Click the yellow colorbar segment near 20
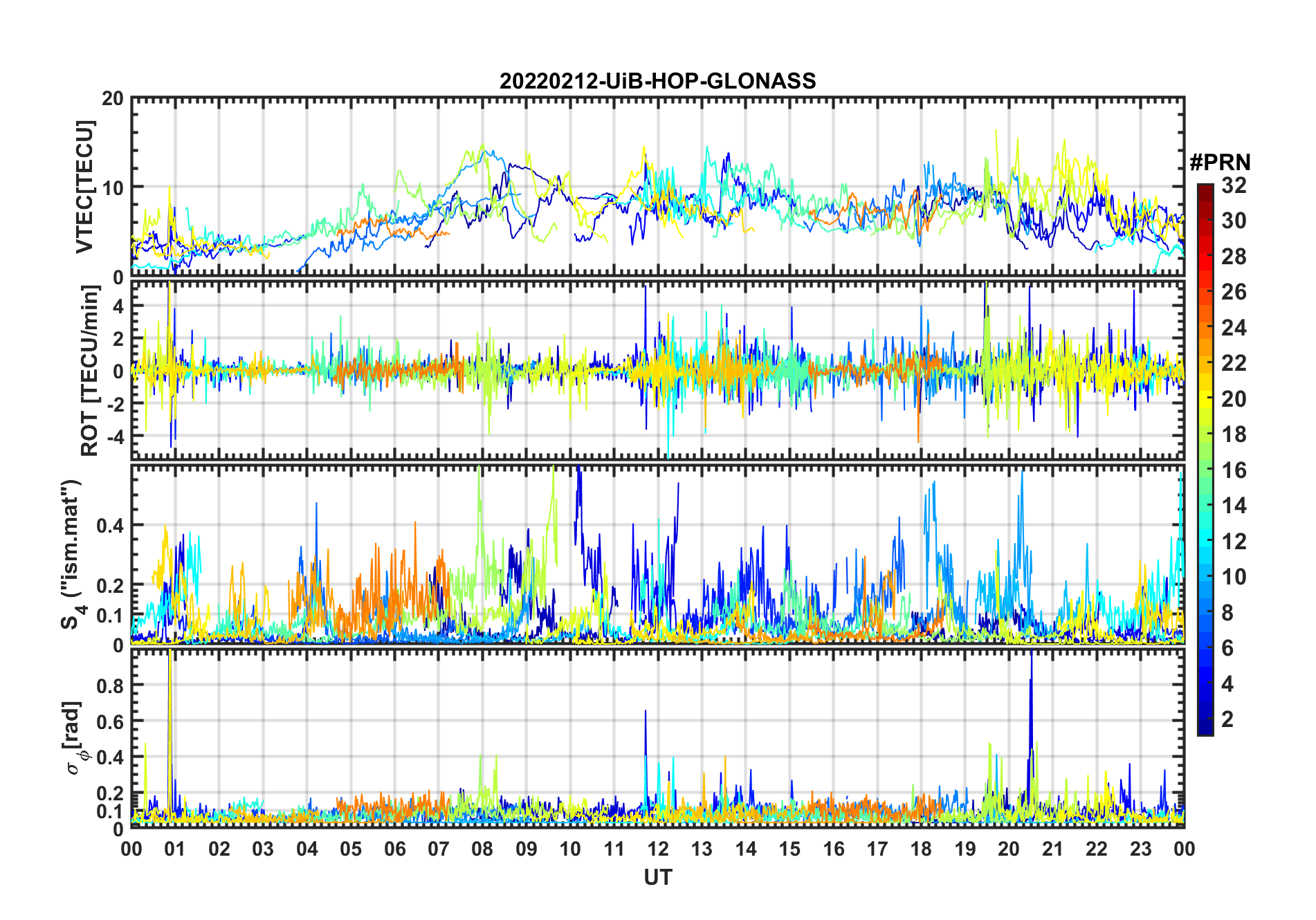This screenshot has width=1316, height=920. click(x=1205, y=399)
